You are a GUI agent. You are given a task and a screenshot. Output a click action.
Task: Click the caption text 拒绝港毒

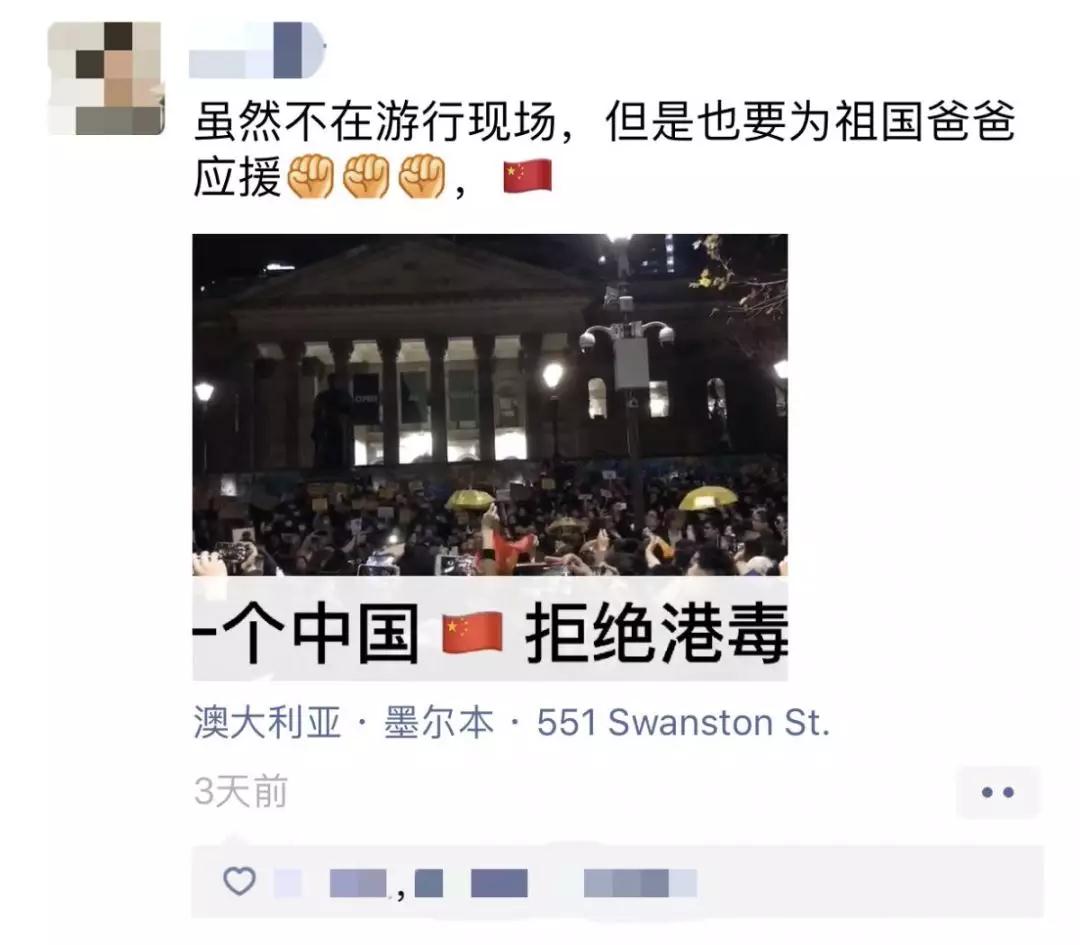click(x=657, y=632)
